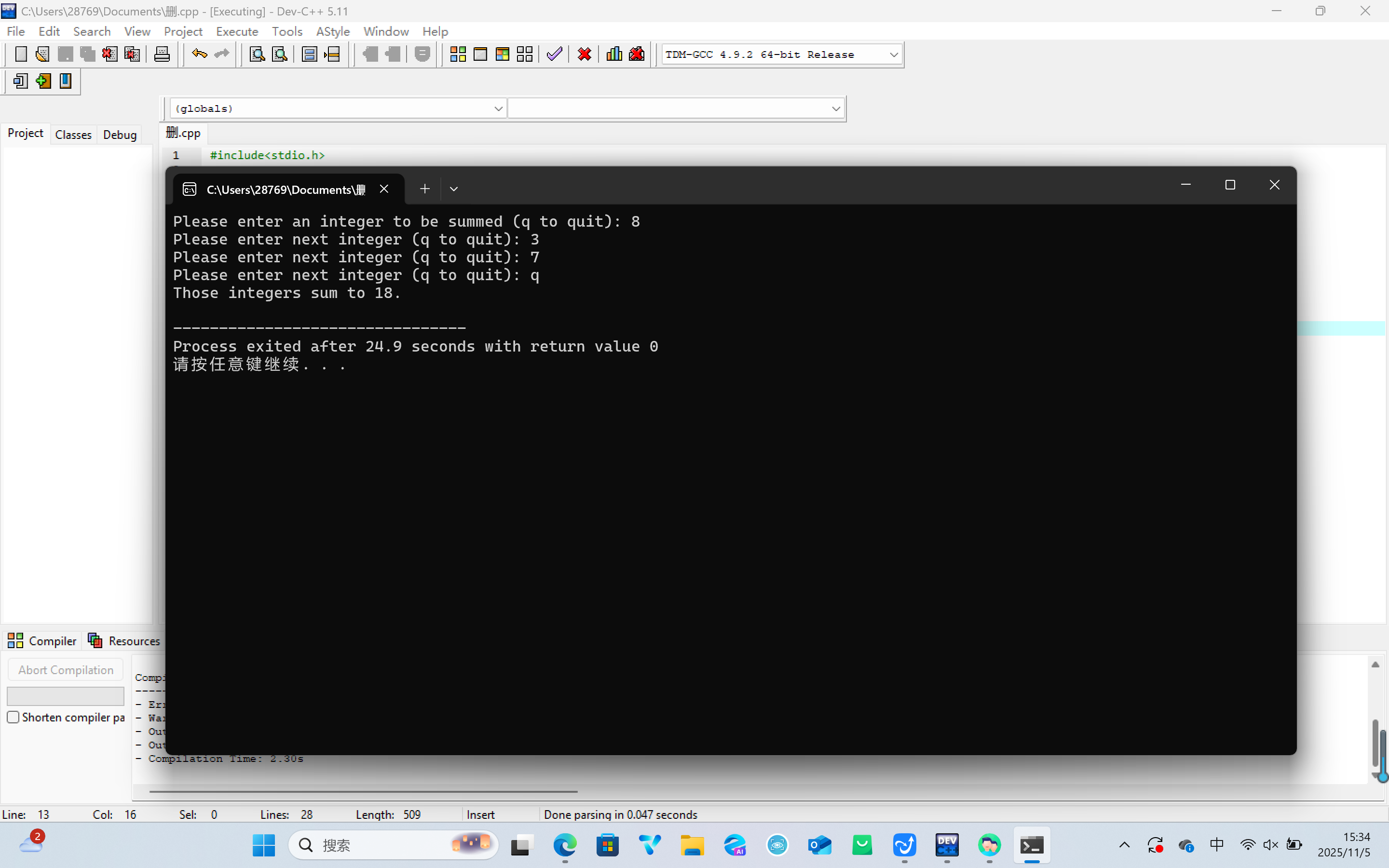Toggle the Shorten compiler paths checkbox

click(13, 717)
